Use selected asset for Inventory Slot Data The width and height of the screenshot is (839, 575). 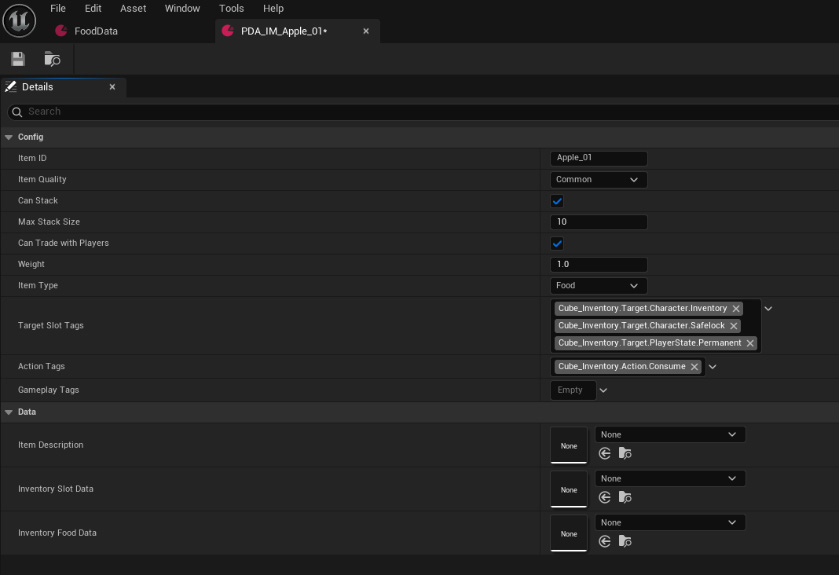point(605,497)
